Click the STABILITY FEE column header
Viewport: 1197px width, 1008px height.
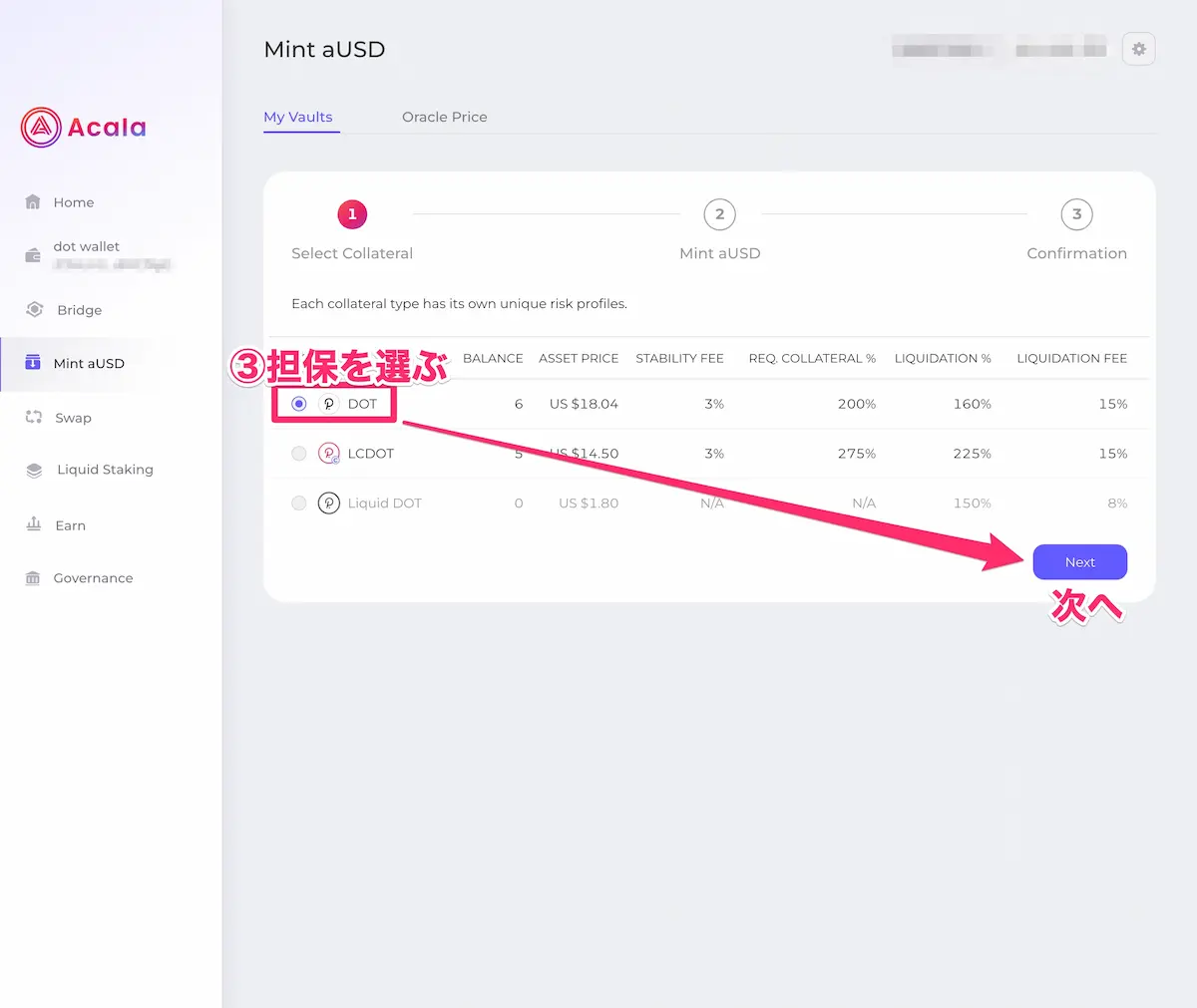point(679,358)
